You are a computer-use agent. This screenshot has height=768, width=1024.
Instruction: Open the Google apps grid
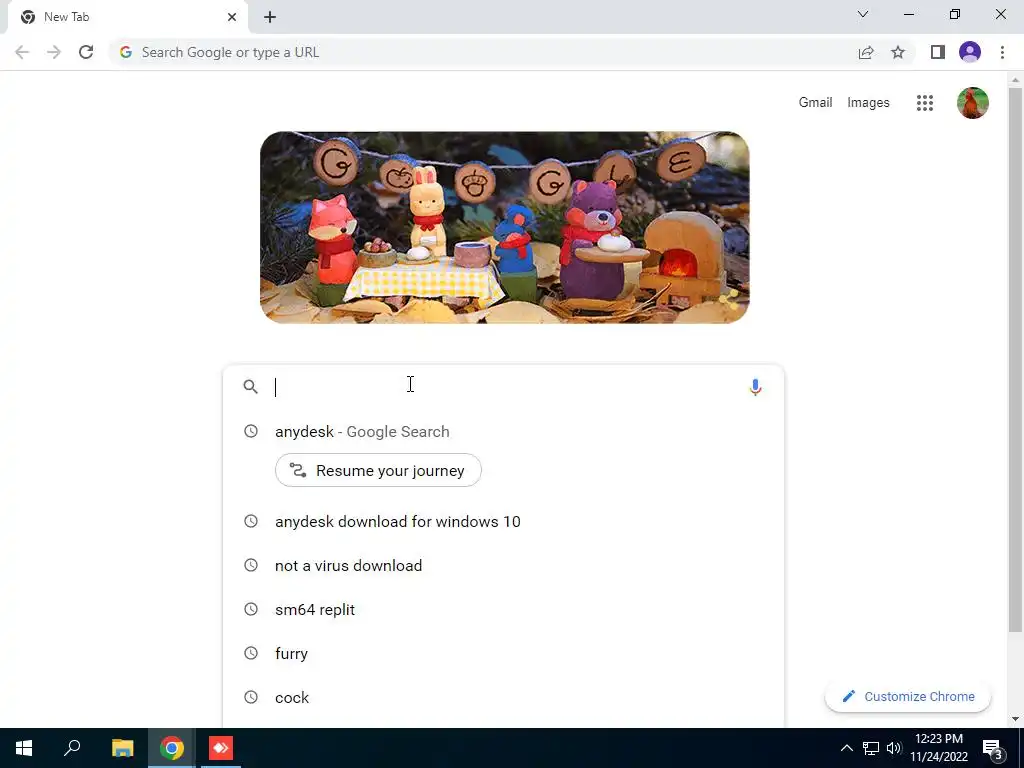point(925,103)
